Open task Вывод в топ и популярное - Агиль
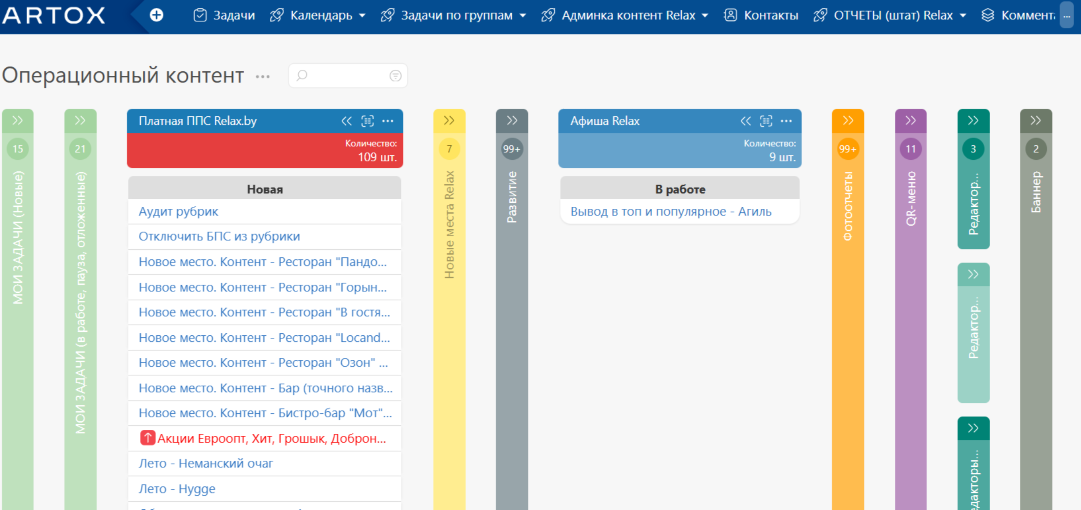 [671, 212]
